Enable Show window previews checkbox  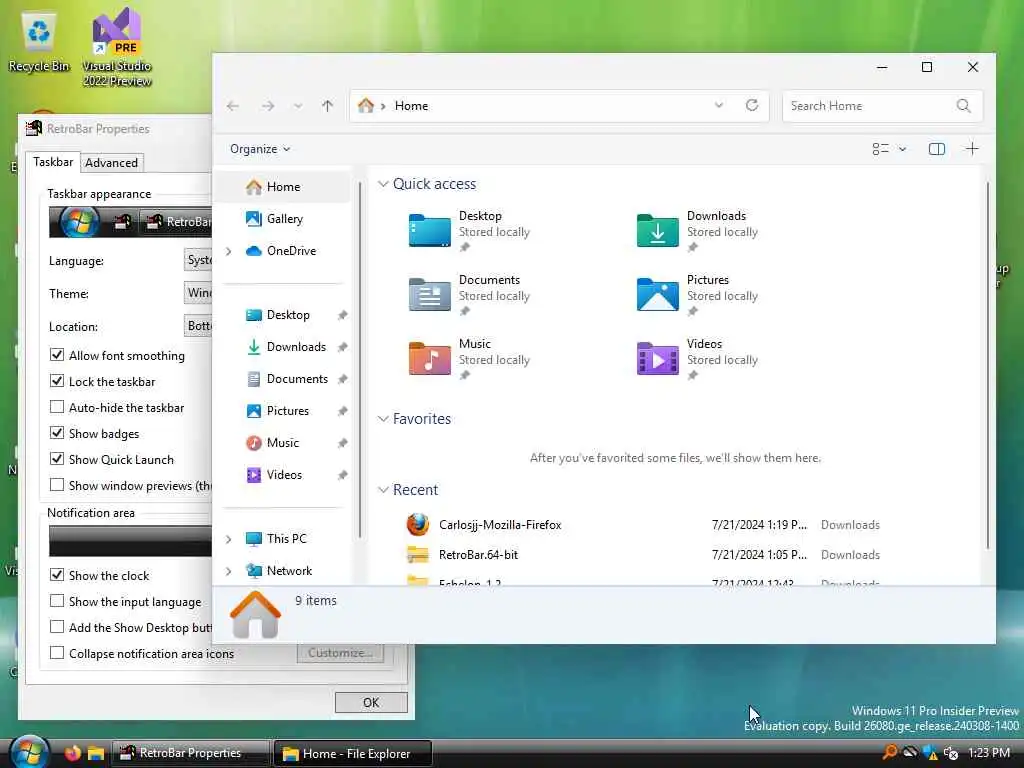[57, 485]
